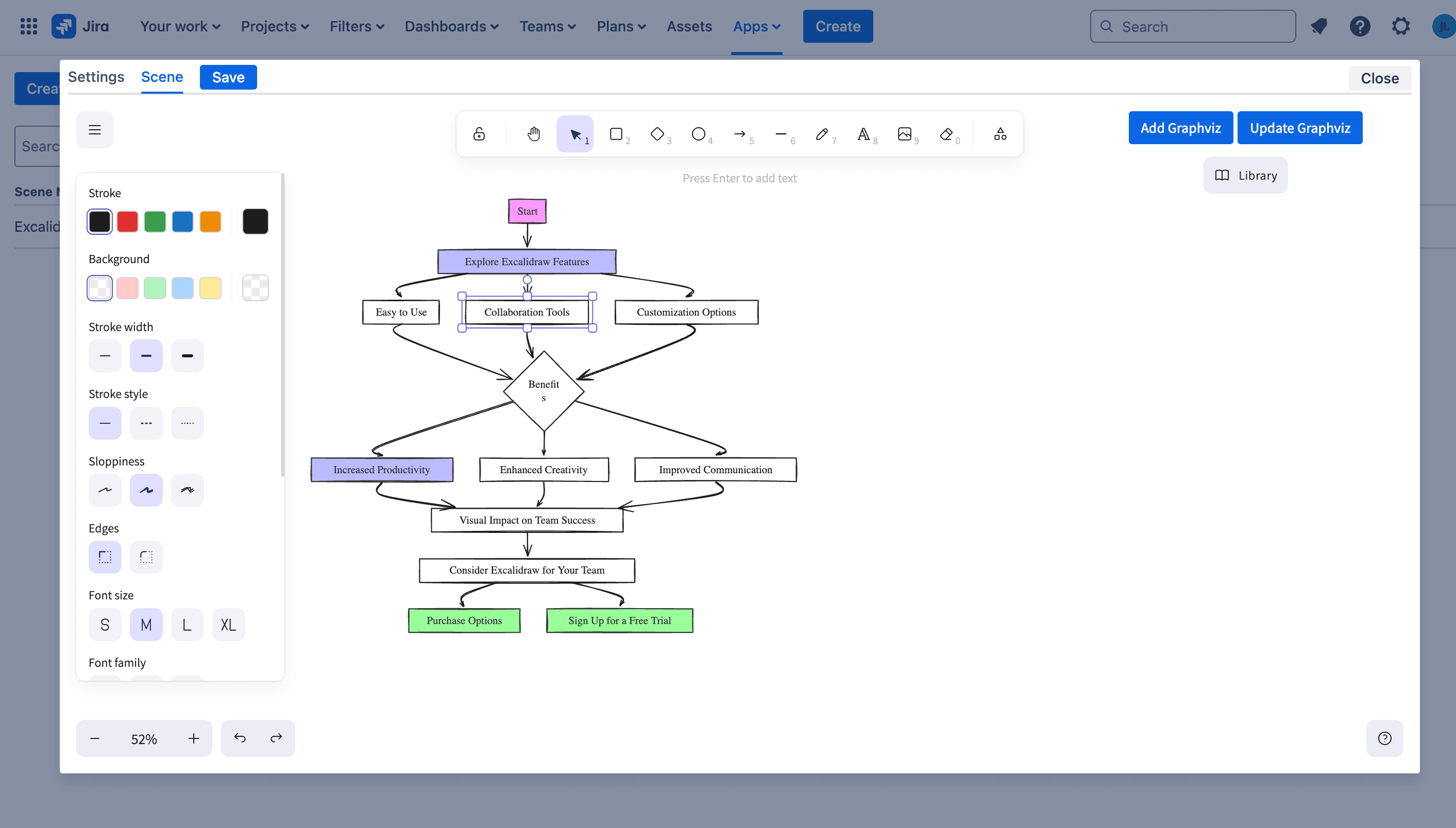Open the Library panel
Screen dimensions: 1456x828
(x=1245, y=175)
